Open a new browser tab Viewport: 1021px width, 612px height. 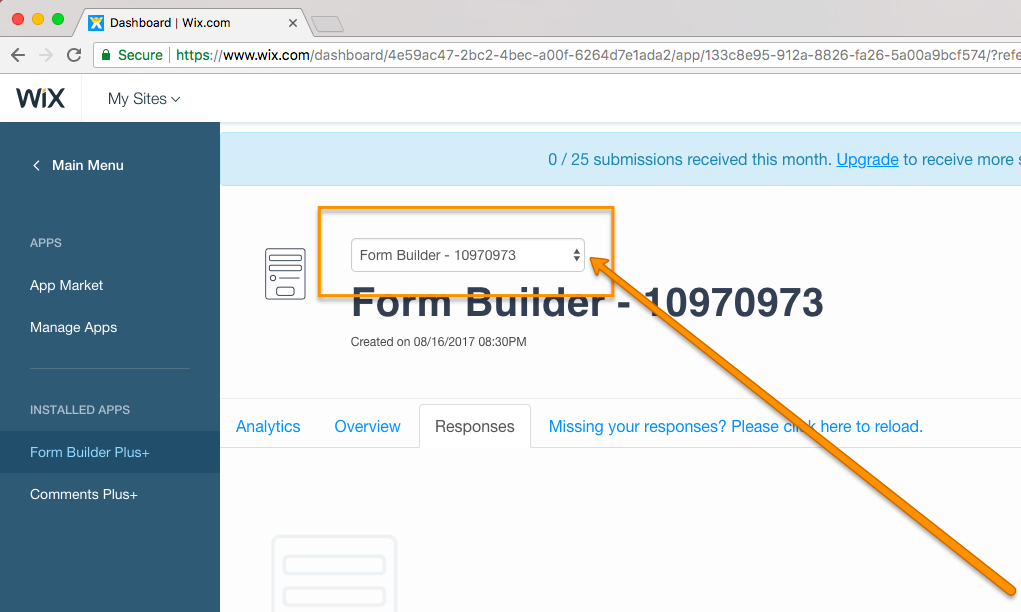tap(327, 24)
